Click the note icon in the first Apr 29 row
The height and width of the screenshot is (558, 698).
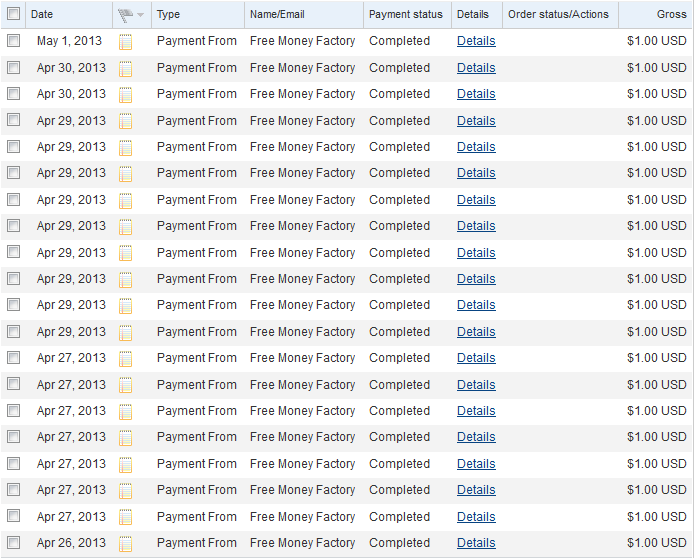pyautogui.click(x=126, y=121)
